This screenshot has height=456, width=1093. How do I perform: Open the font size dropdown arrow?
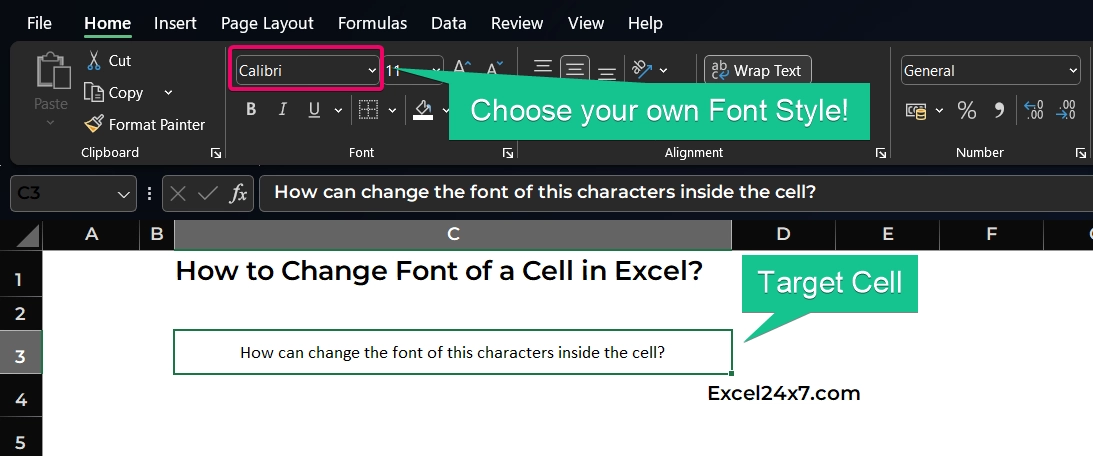[436, 70]
